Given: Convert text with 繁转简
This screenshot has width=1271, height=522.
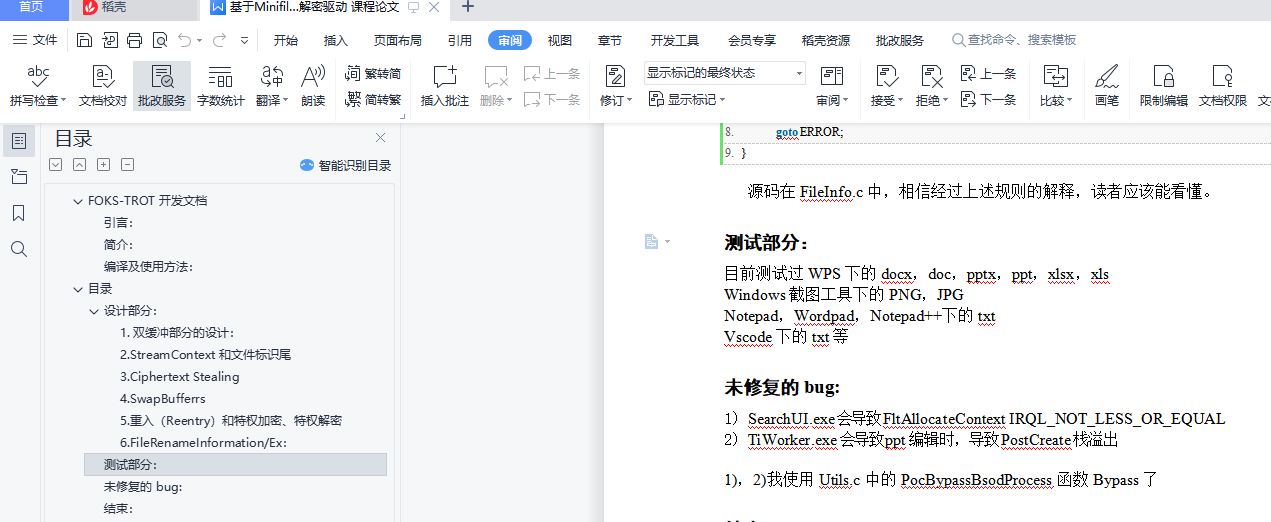Looking at the screenshot, I should [x=373, y=73].
